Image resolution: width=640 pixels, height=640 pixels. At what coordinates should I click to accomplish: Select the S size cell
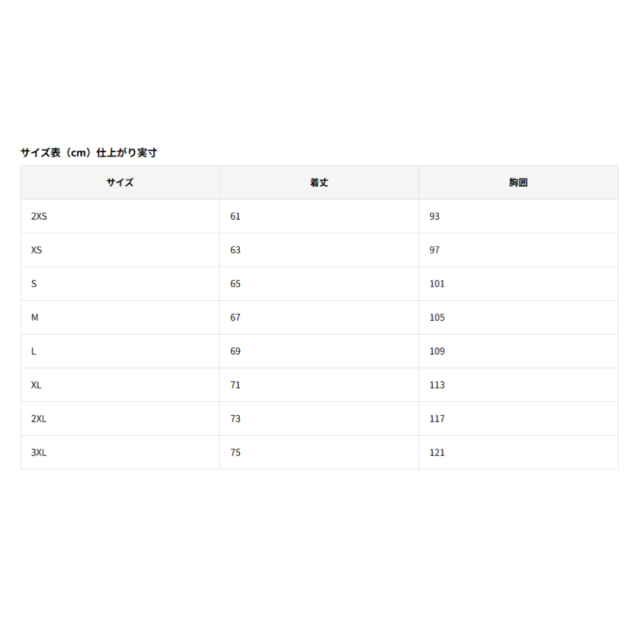[120, 284]
